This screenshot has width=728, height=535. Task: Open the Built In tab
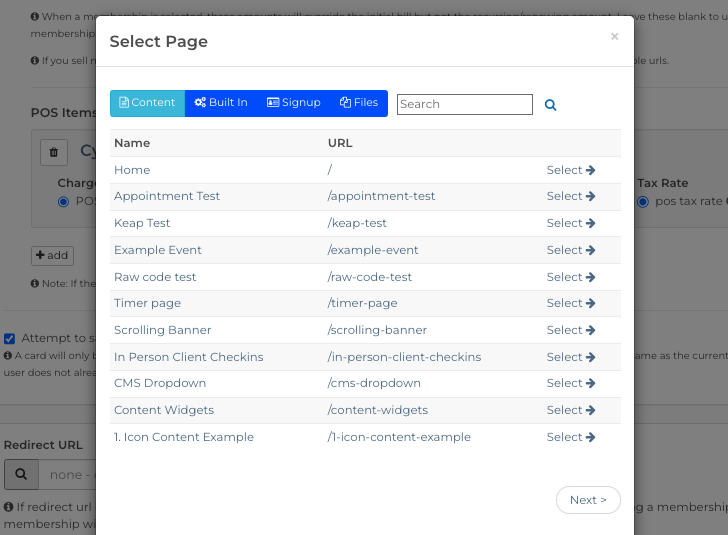(x=221, y=103)
